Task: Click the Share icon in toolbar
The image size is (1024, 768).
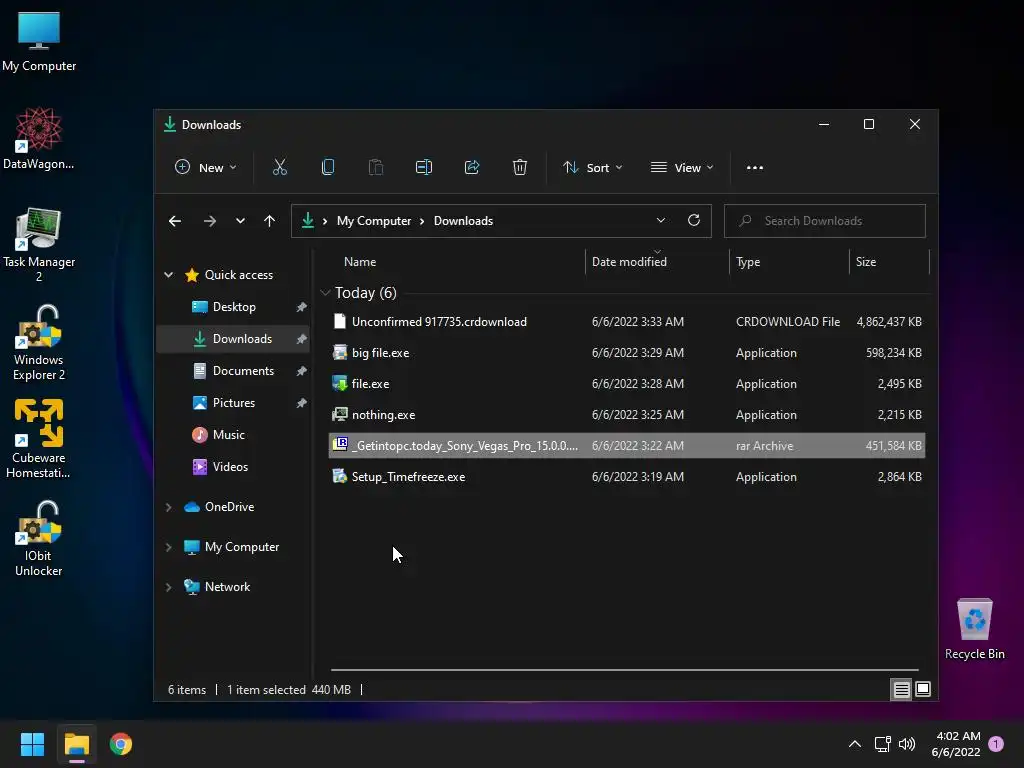Action: click(x=472, y=168)
